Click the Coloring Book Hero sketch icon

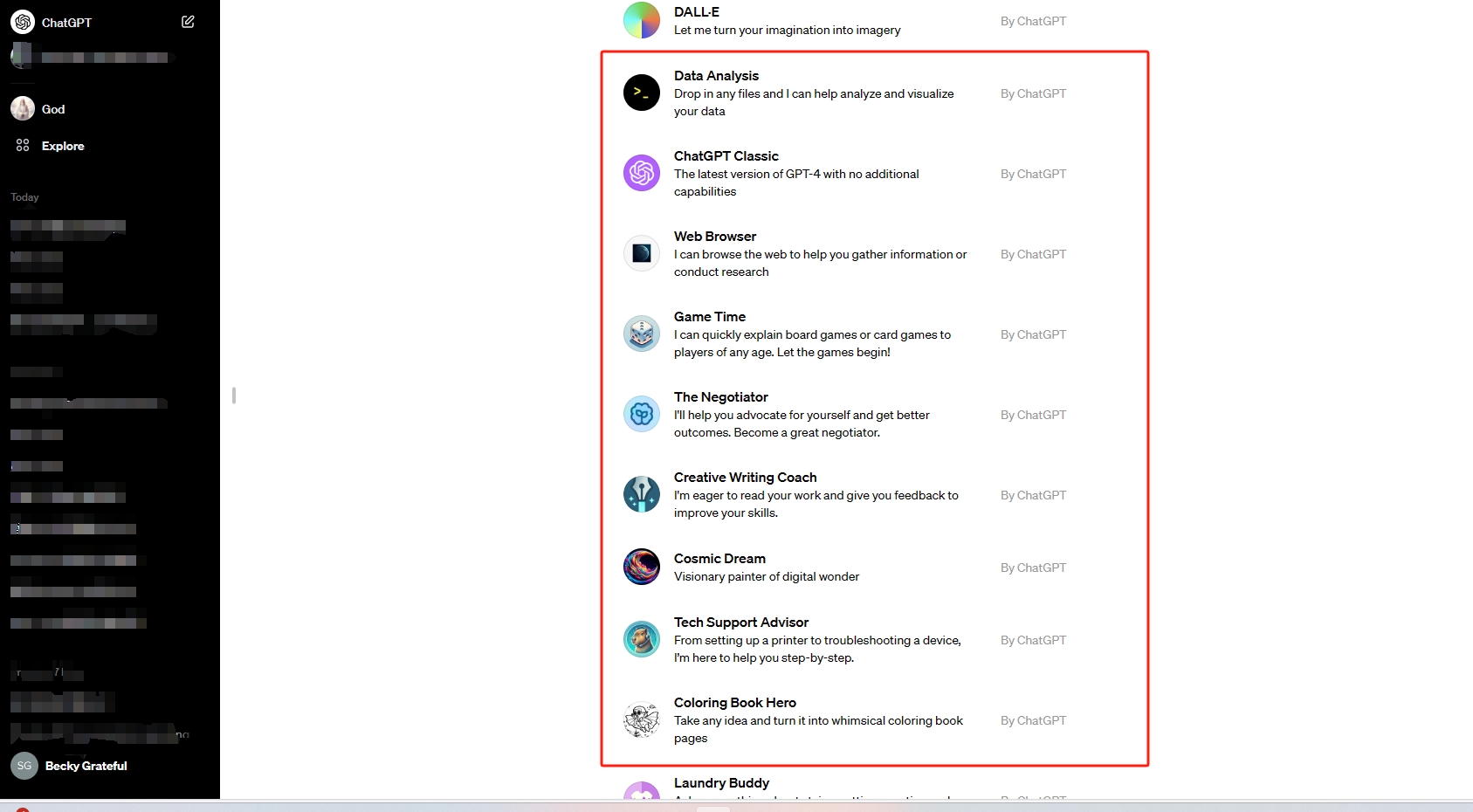(642, 719)
